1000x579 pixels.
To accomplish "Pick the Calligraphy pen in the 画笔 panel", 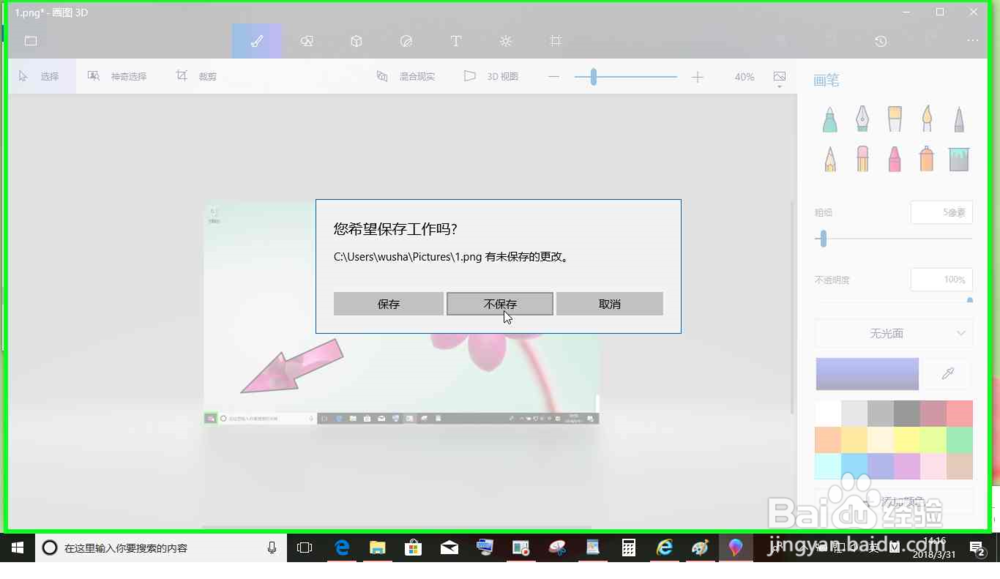I will pos(861,120).
